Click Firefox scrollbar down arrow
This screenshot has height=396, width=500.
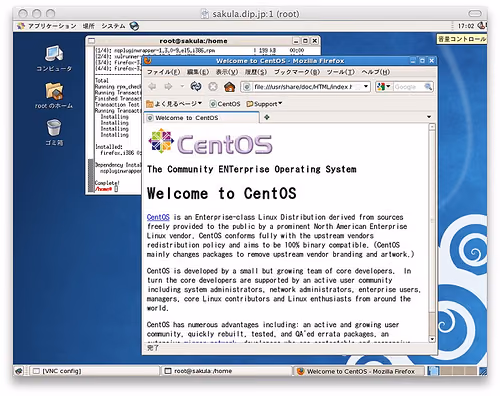click(x=432, y=339)
